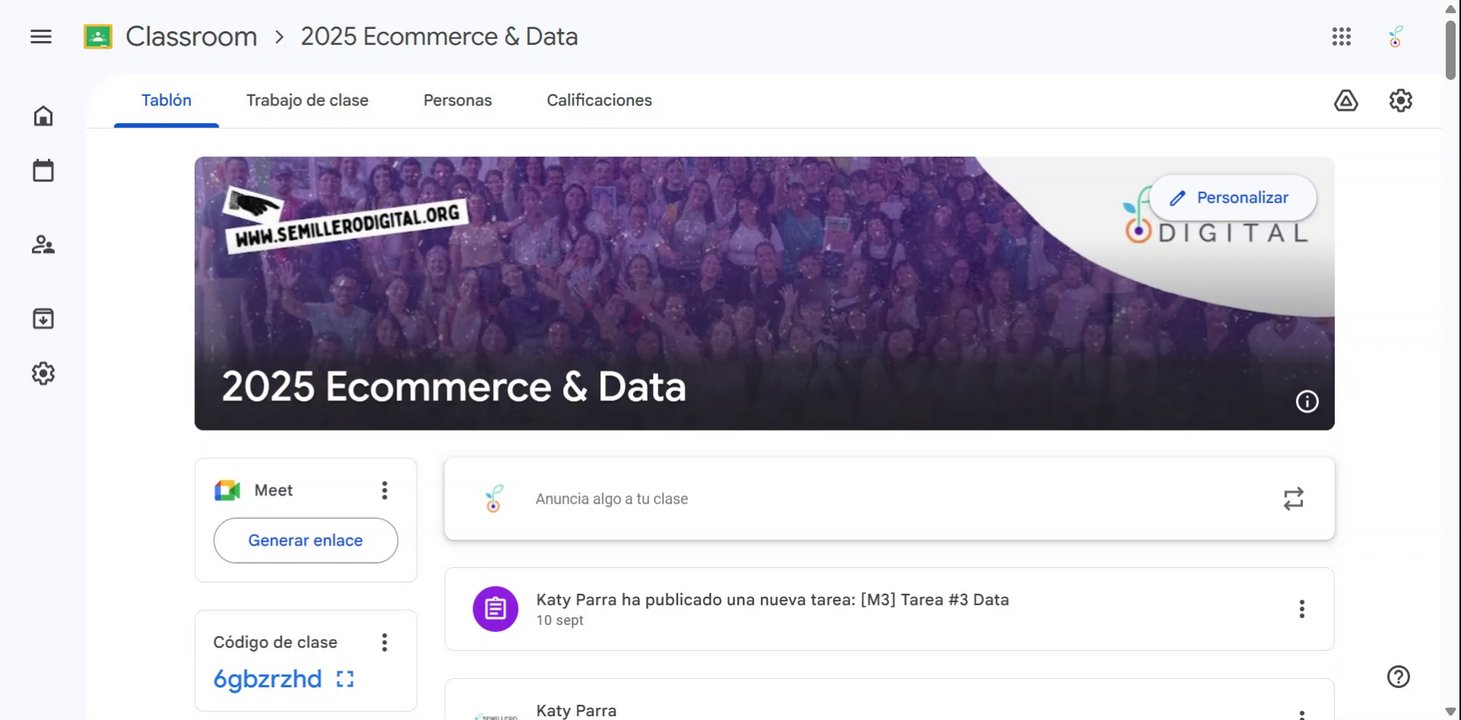This screenshot has height=720, width=1461.
Task: Click the class banner photo
Action: tap(764, 294)
